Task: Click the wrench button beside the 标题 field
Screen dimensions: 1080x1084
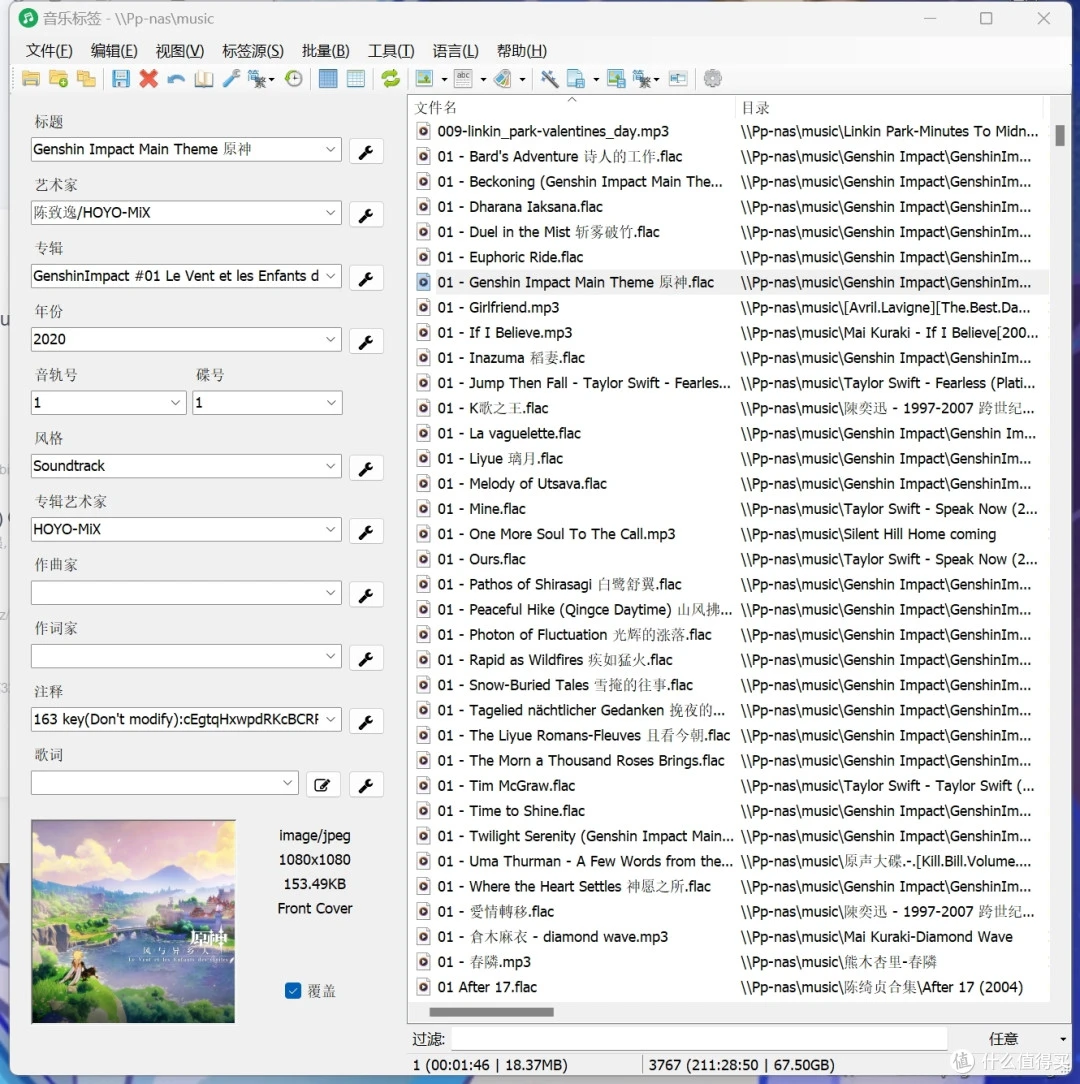Action: [365, 151]
